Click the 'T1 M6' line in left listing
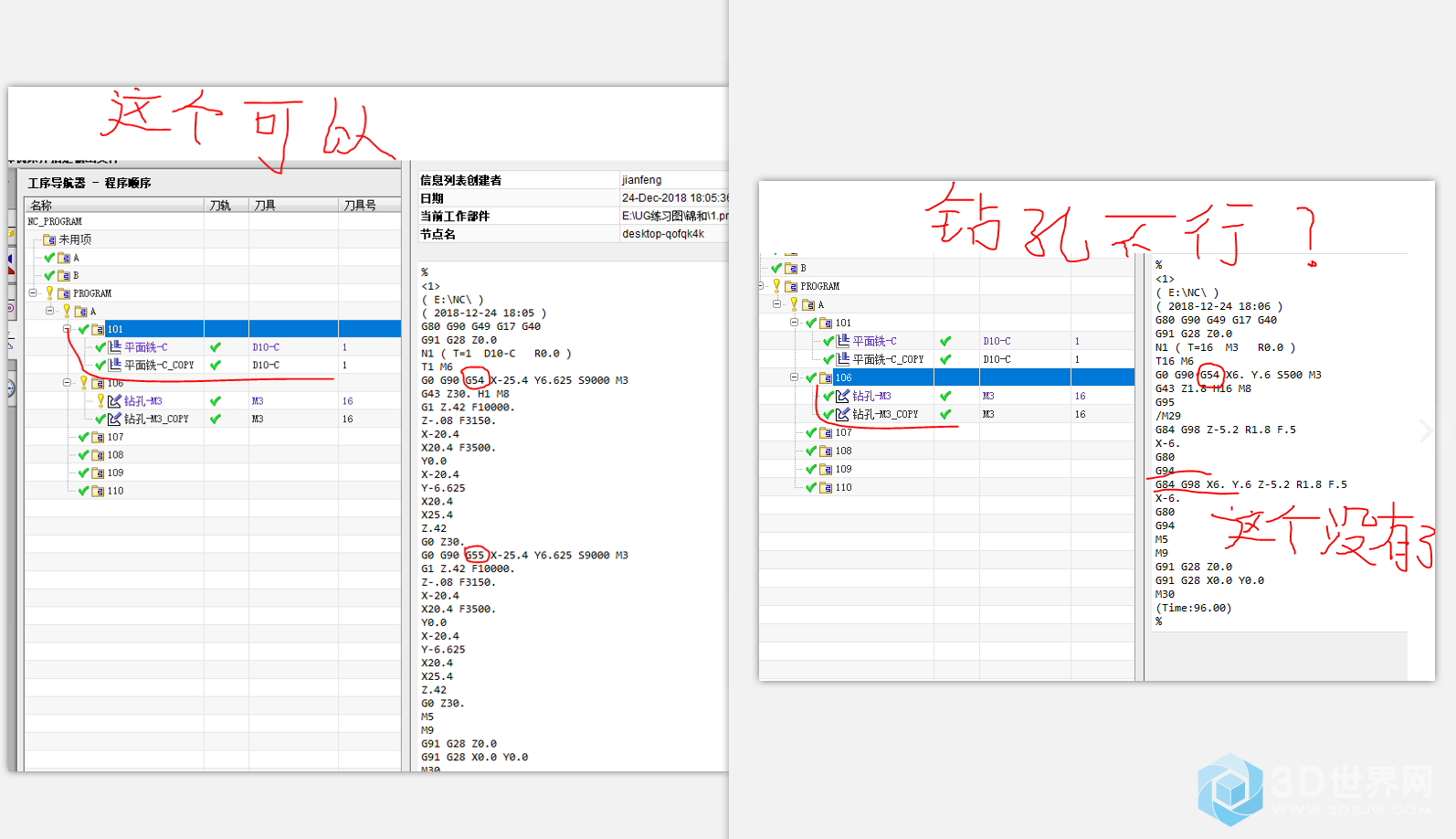The width and height of the screenshot is (1456, 839). (437, 366)
